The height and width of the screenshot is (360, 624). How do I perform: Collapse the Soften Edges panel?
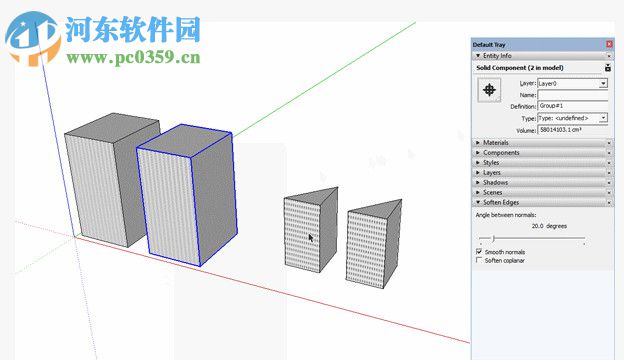pyautogui.click(x=478, y=202)
